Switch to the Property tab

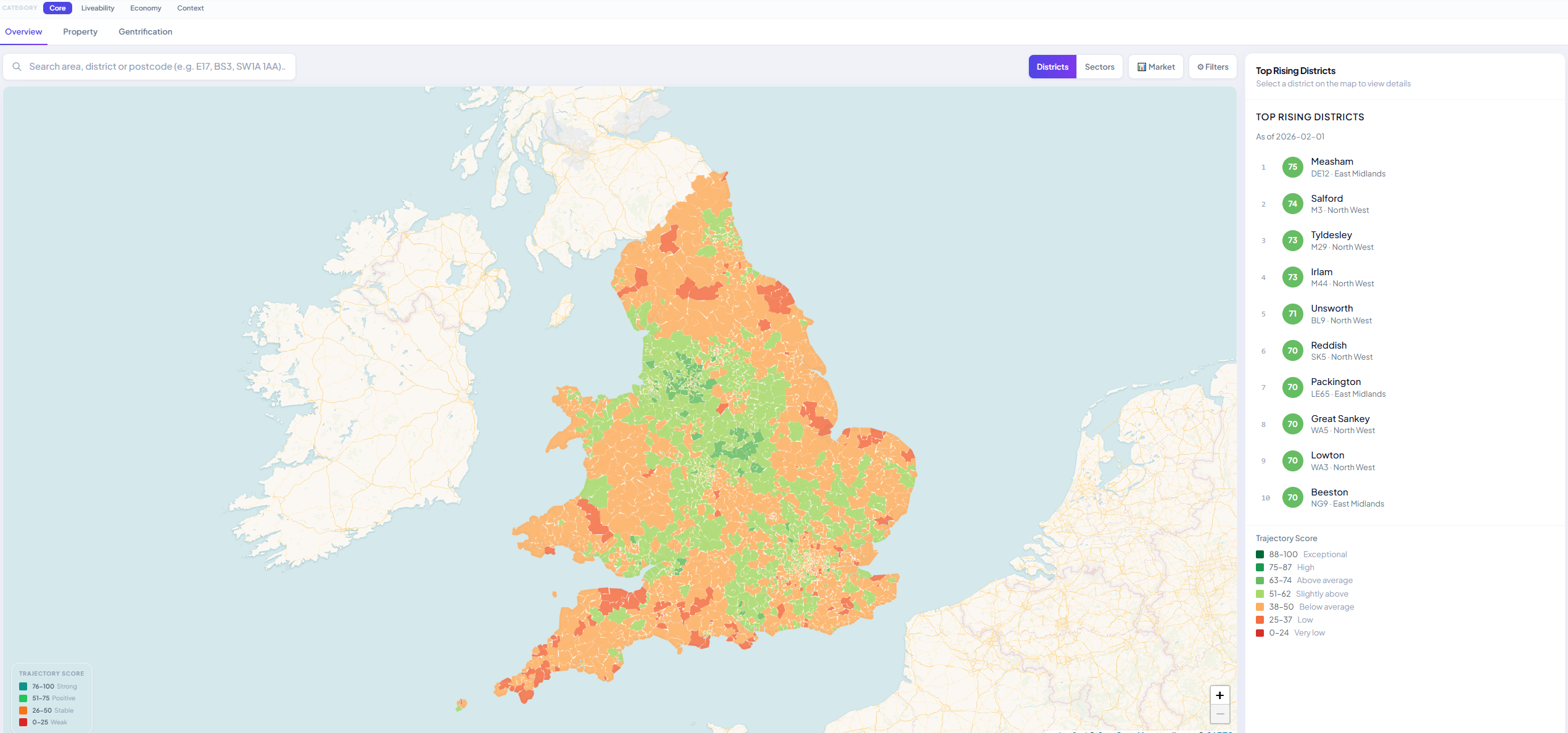(x=80, y=31)
